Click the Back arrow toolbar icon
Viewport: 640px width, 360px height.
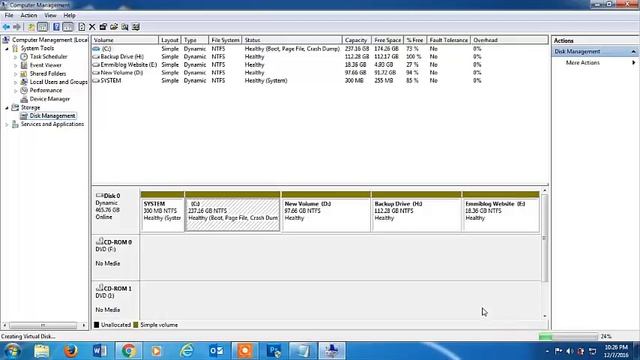[6, 27]
